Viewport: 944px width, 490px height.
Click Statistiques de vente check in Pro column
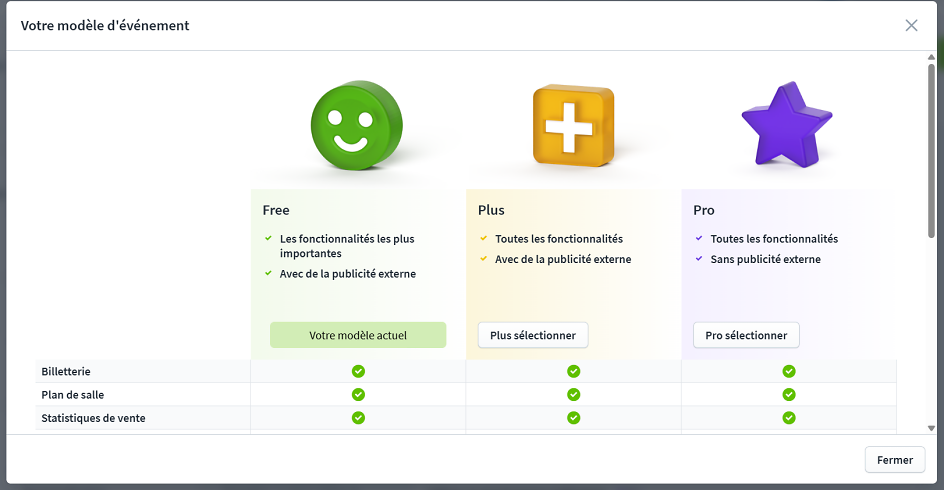point(789,417)
